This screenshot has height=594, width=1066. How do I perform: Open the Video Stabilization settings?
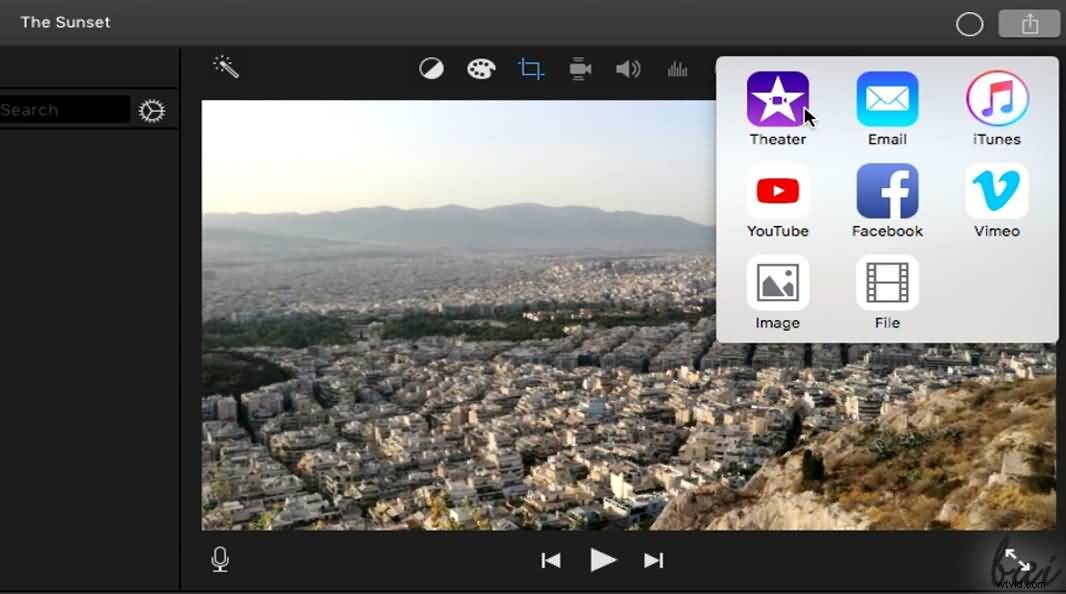[x=580, y=68]
